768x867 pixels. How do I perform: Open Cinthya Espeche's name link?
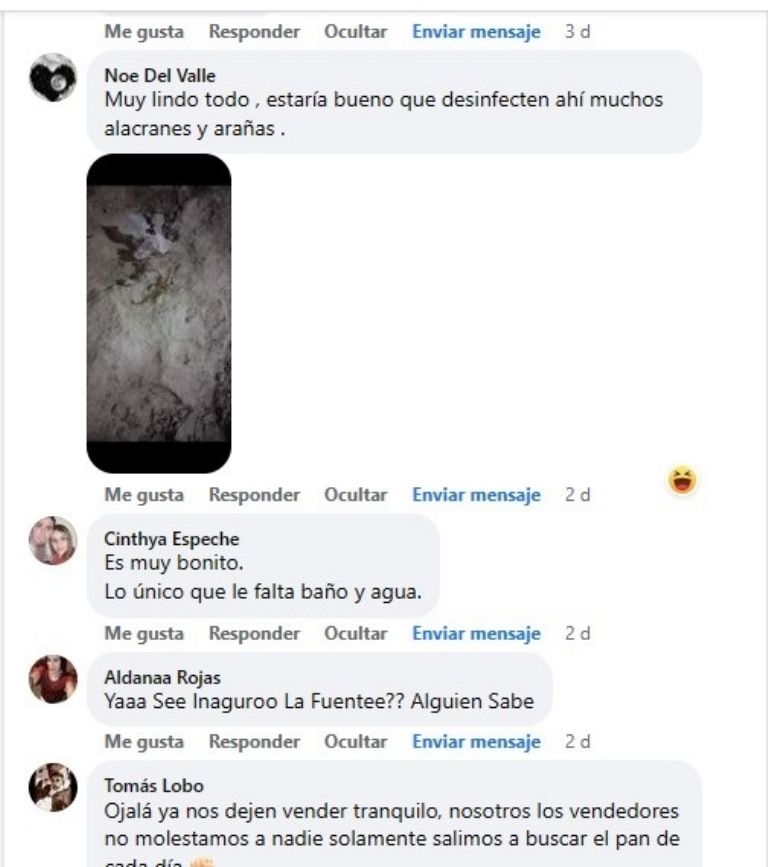172,539
